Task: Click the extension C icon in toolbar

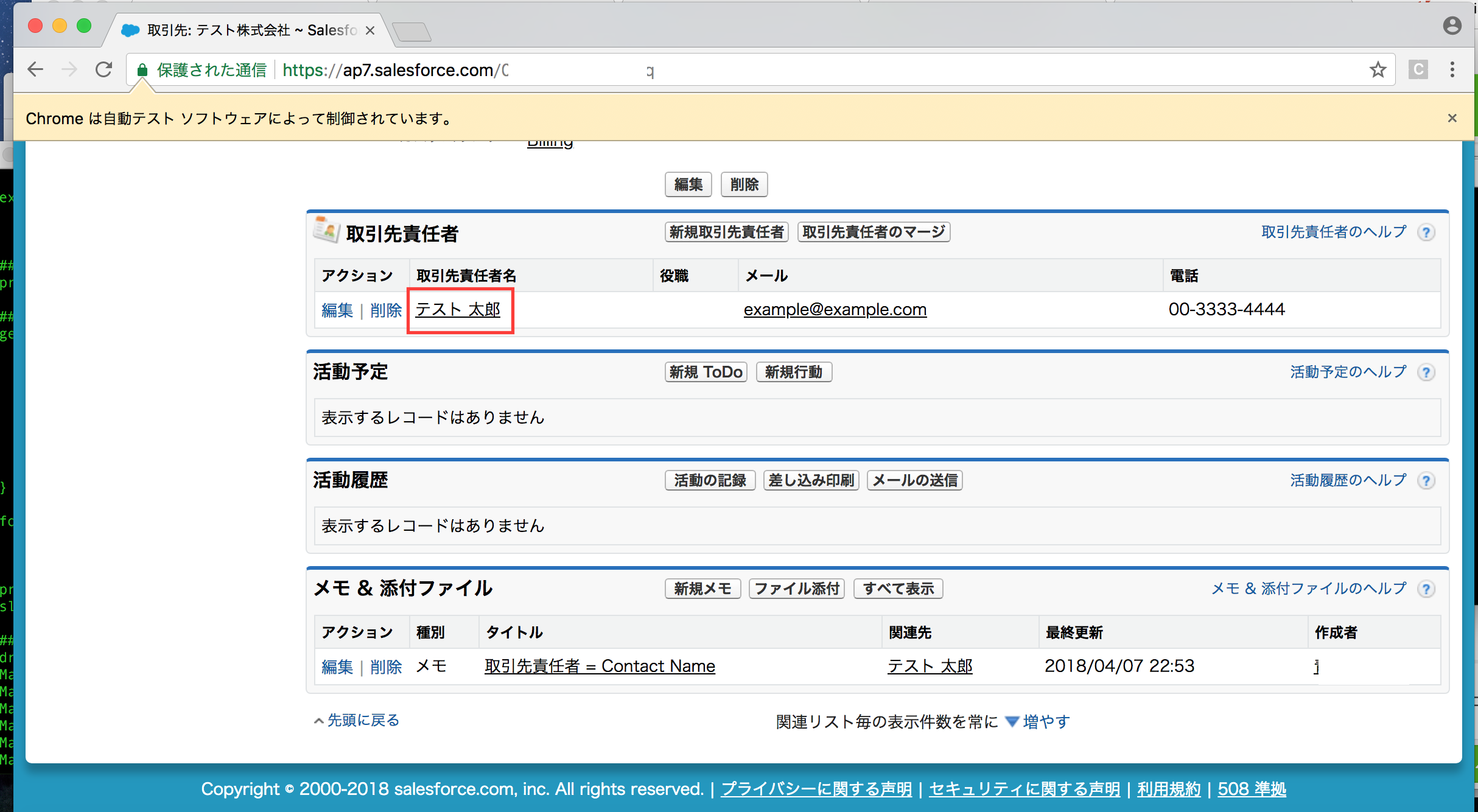Action: pos(1418,70)
